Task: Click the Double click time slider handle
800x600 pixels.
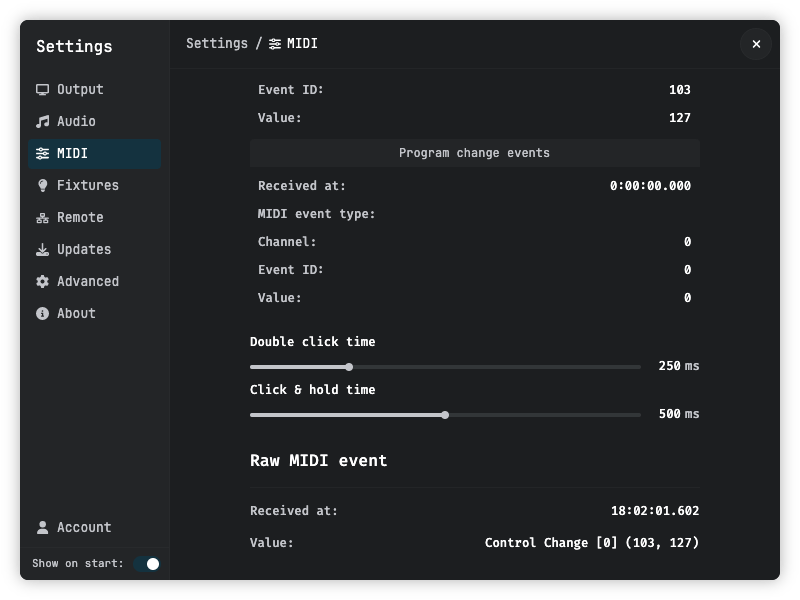Action: (349, 367)
